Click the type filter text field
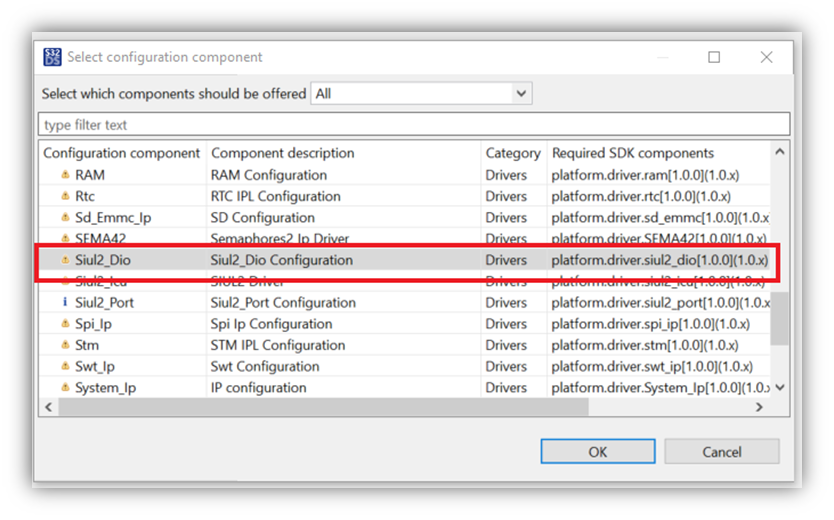Viewport: 834px width, 520px height. pos(414,125)
